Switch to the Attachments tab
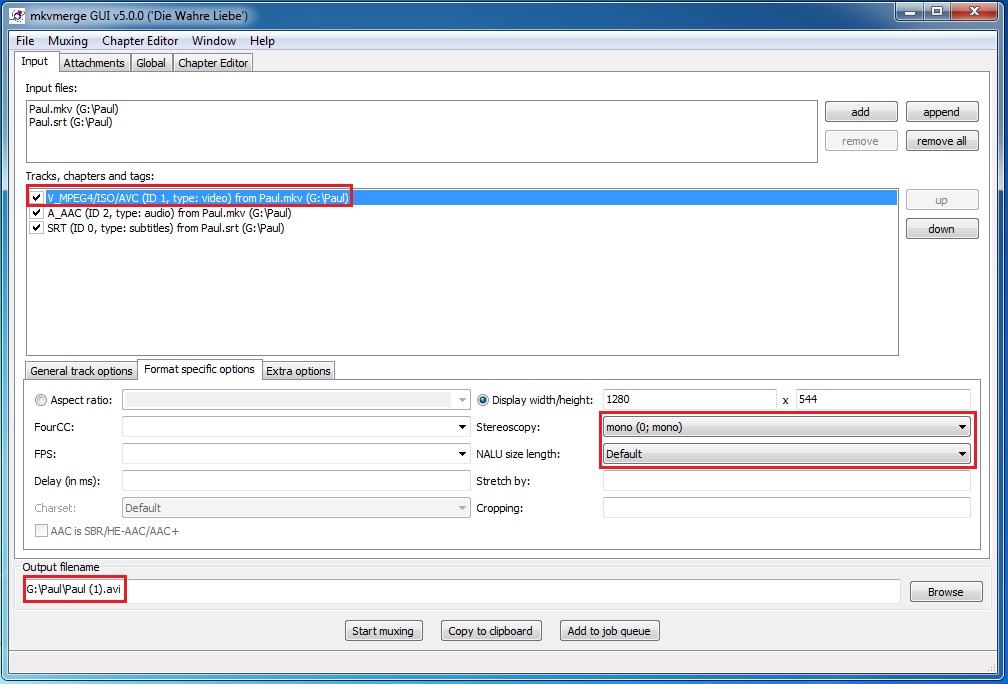 [x=94, y=63]
